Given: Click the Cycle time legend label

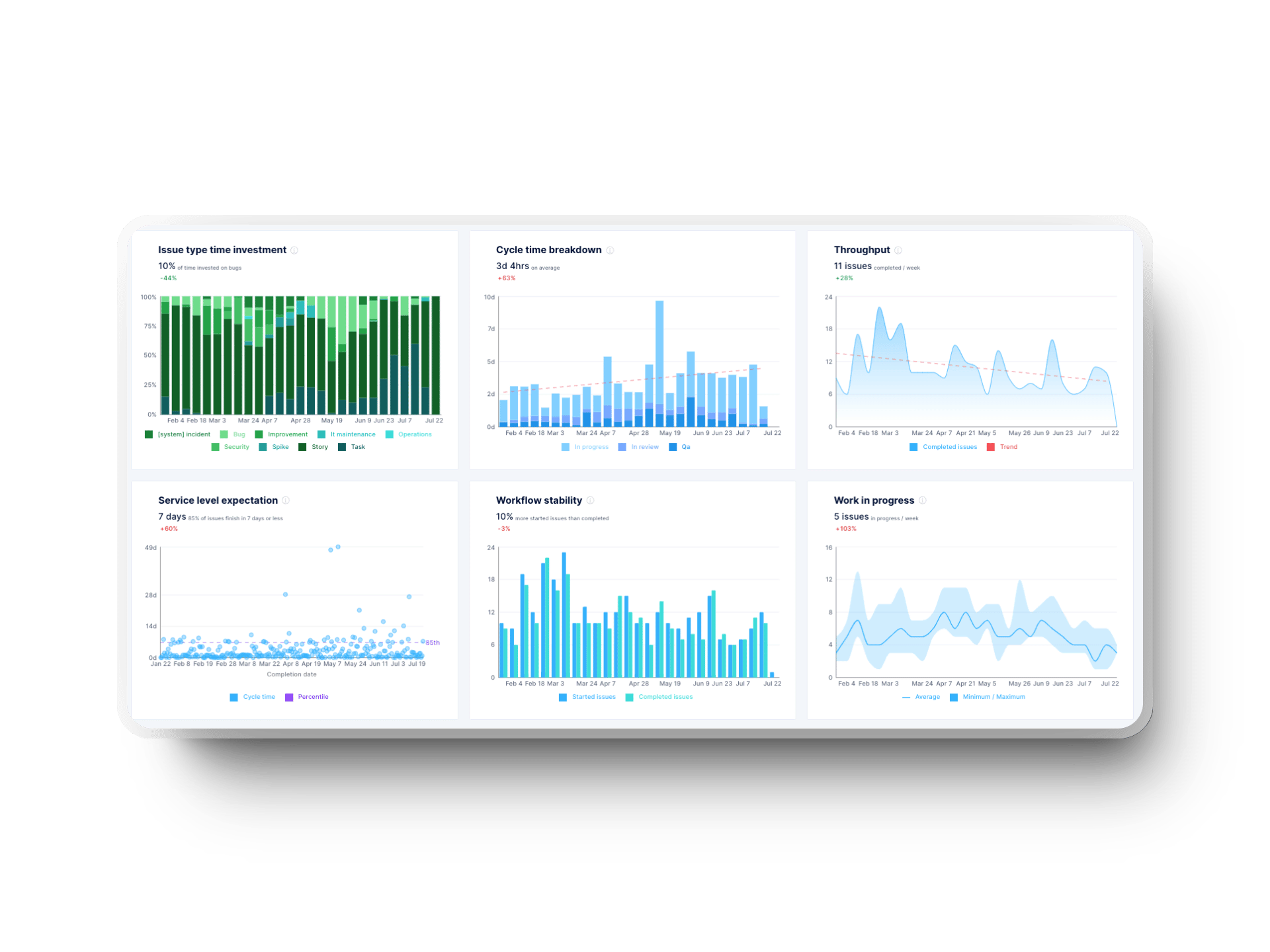Looking at the screenshot, I should (259, 697).
